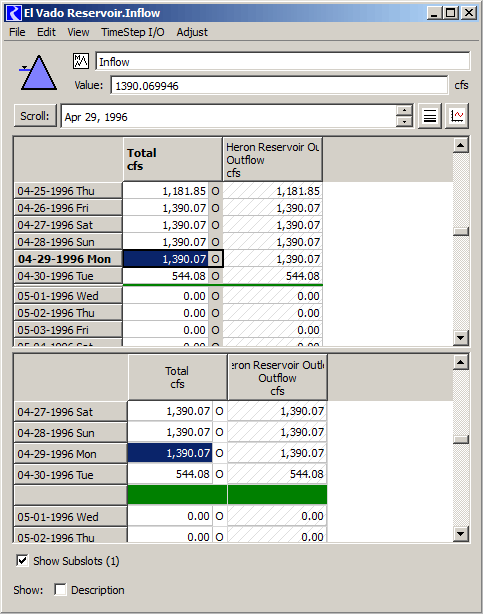Screen dimensions: 483x614
Task: Select lower row 04-28-1996 Sun header
Action: point(70,433)
